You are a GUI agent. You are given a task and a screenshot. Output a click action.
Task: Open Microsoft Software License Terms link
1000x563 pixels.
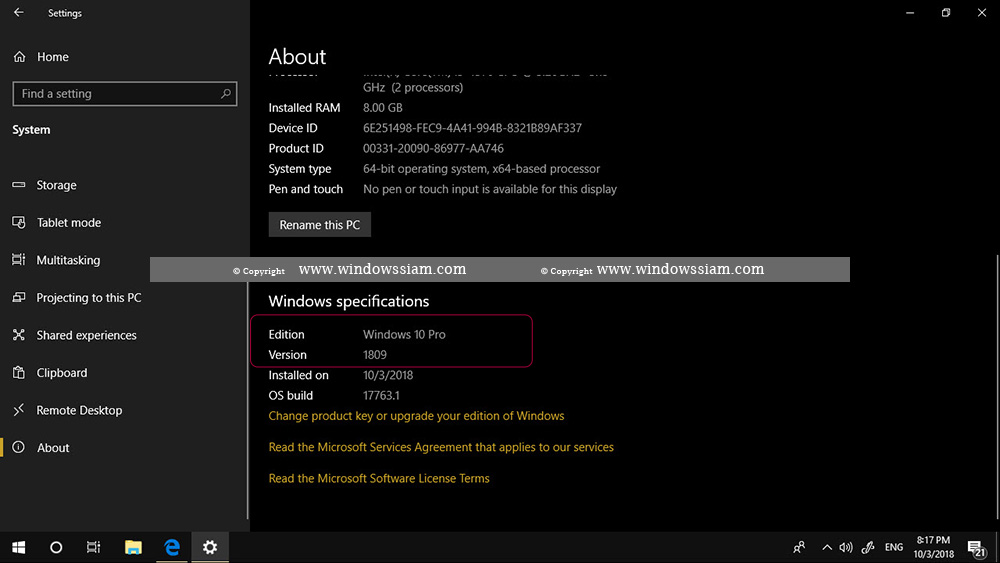379,478
